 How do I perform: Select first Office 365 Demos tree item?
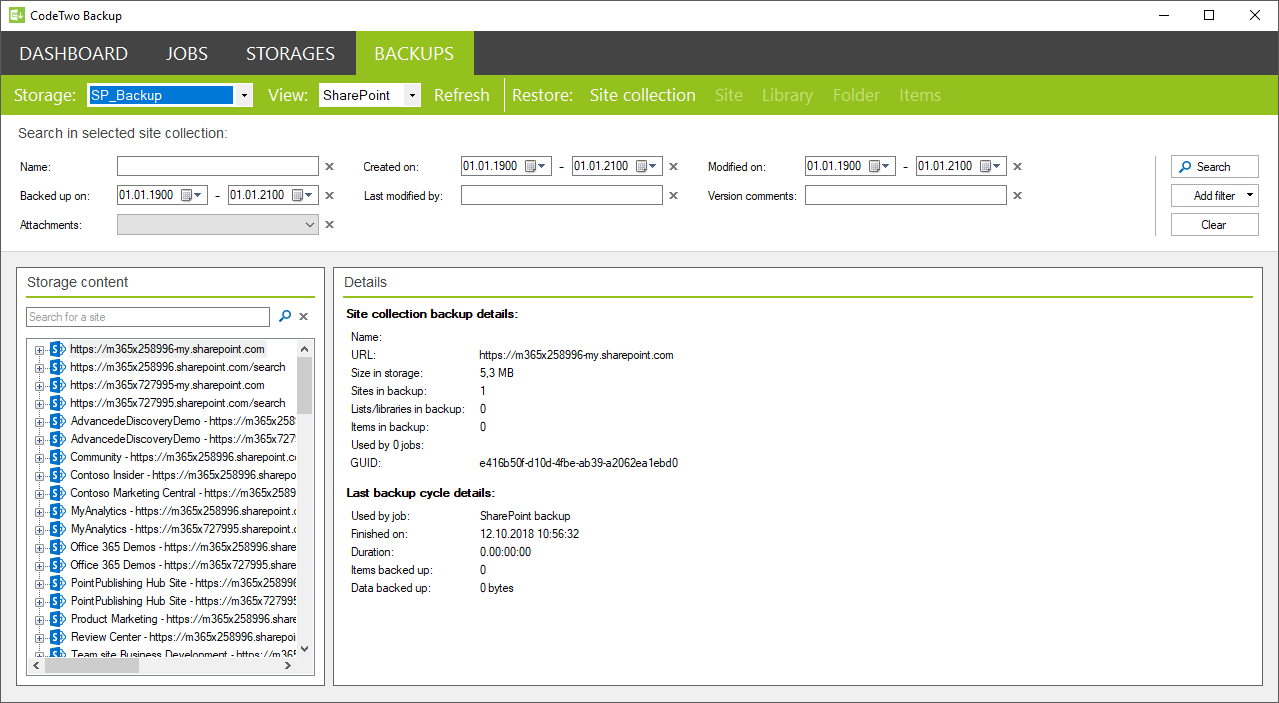[x=183, y=547]
